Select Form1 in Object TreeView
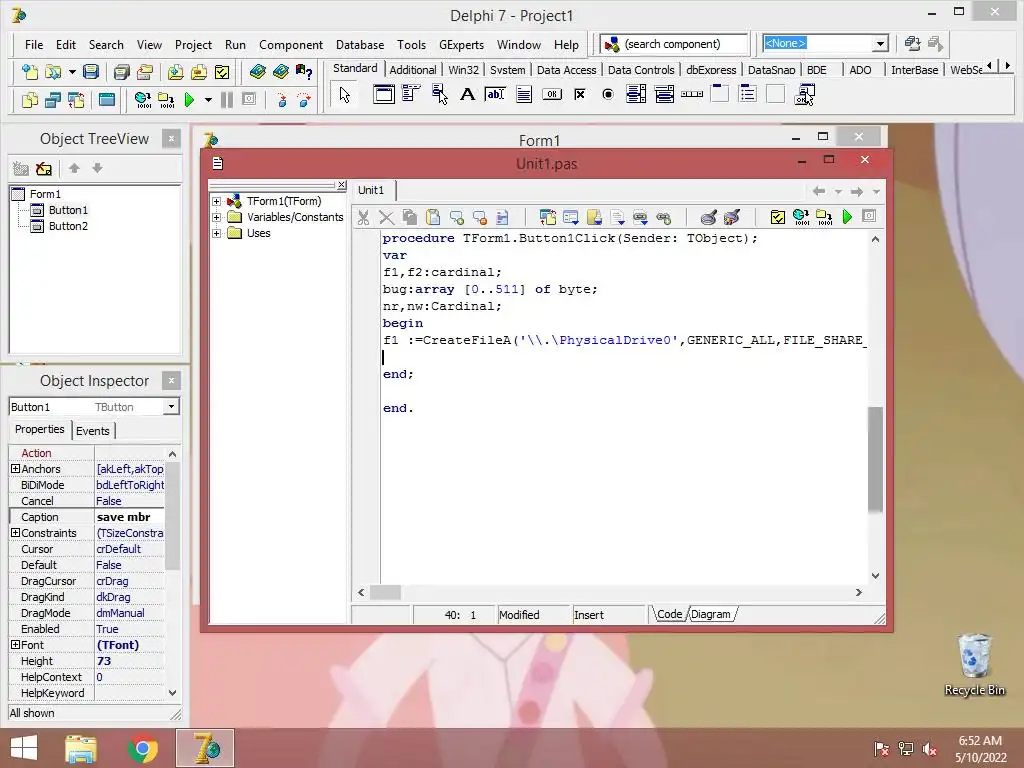This screenshot has width=1024, height=768. click(x=45, y=195)
